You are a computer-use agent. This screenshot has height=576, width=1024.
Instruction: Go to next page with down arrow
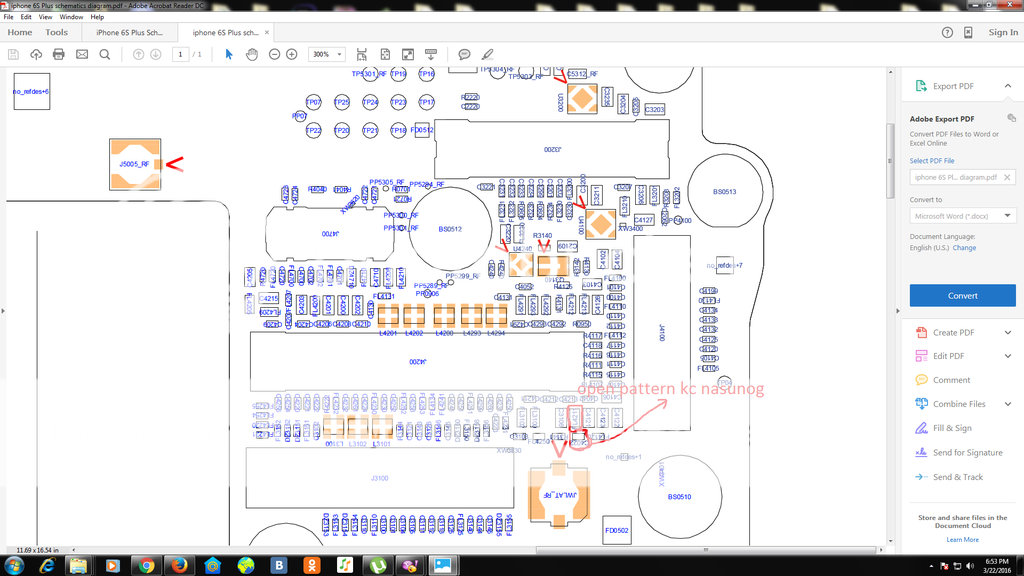(155, 55)
